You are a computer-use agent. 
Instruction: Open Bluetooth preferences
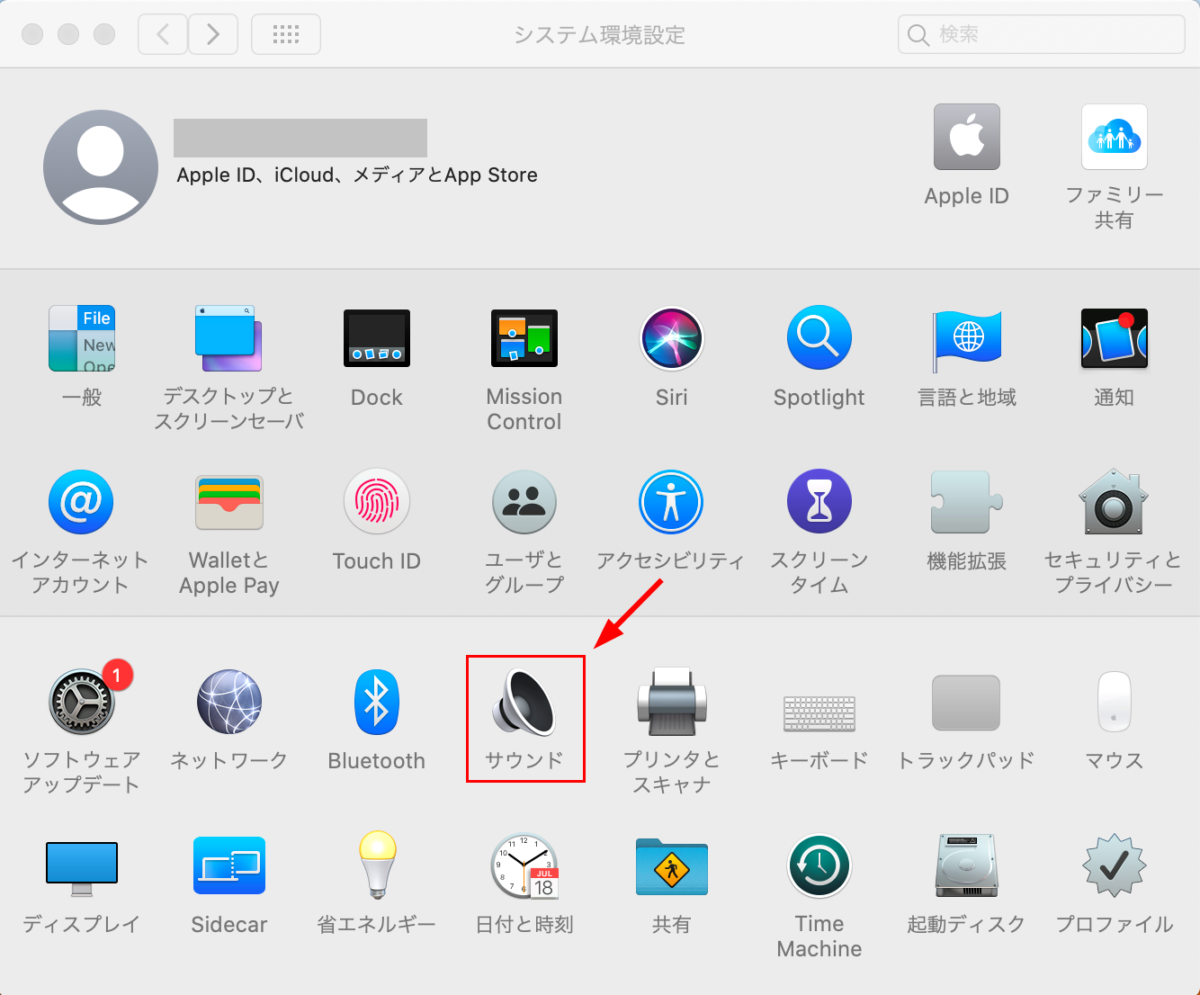pos(377,702)
